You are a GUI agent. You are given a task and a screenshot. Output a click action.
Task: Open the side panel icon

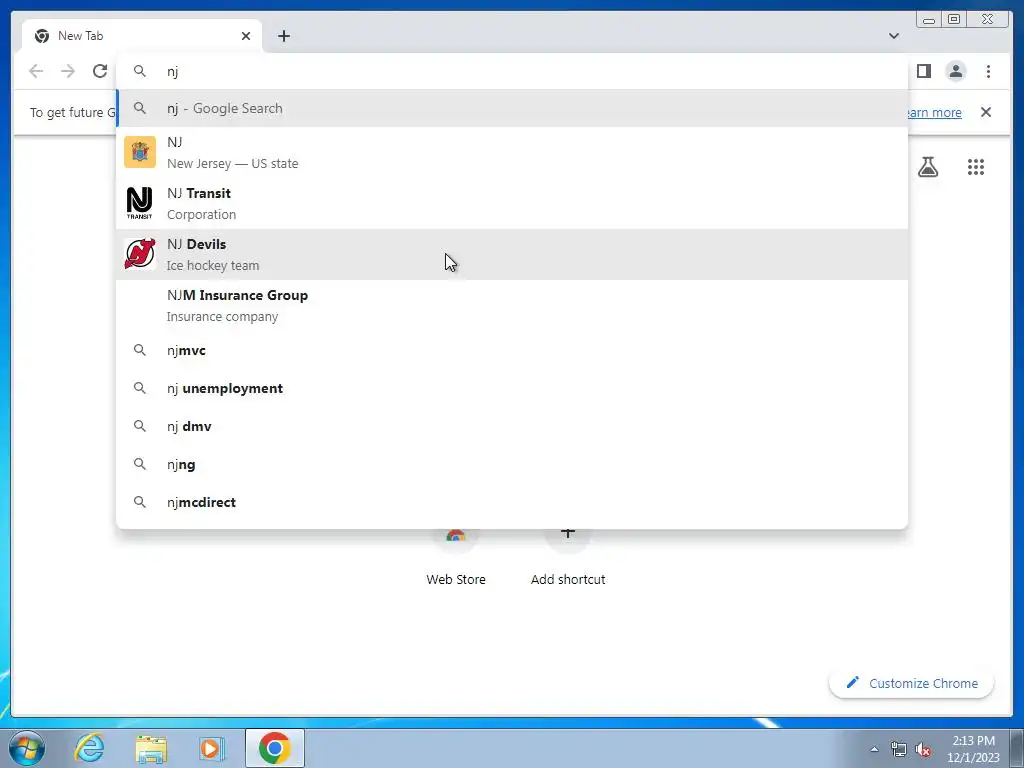click(x=923, y=71)
